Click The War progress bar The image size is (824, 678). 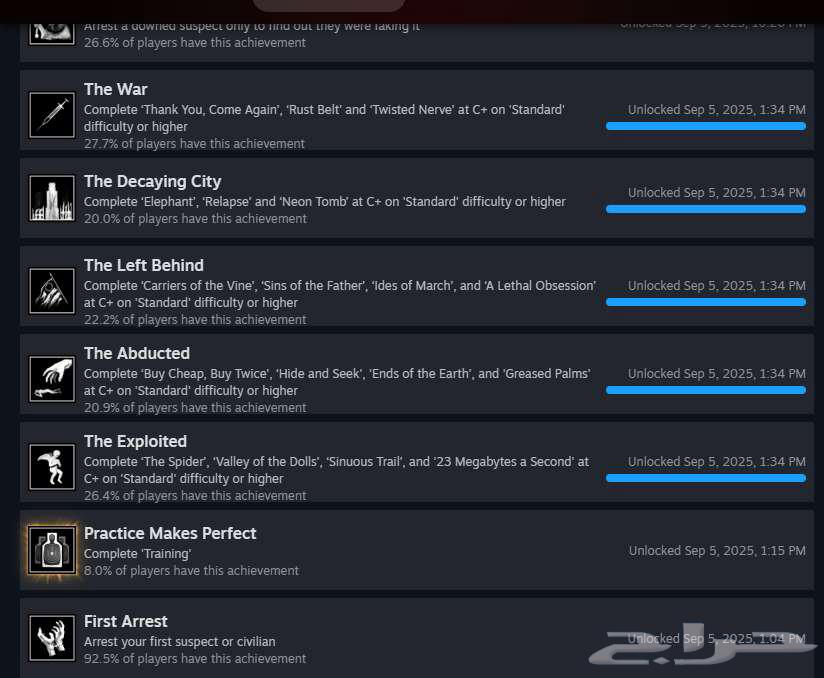706,126
